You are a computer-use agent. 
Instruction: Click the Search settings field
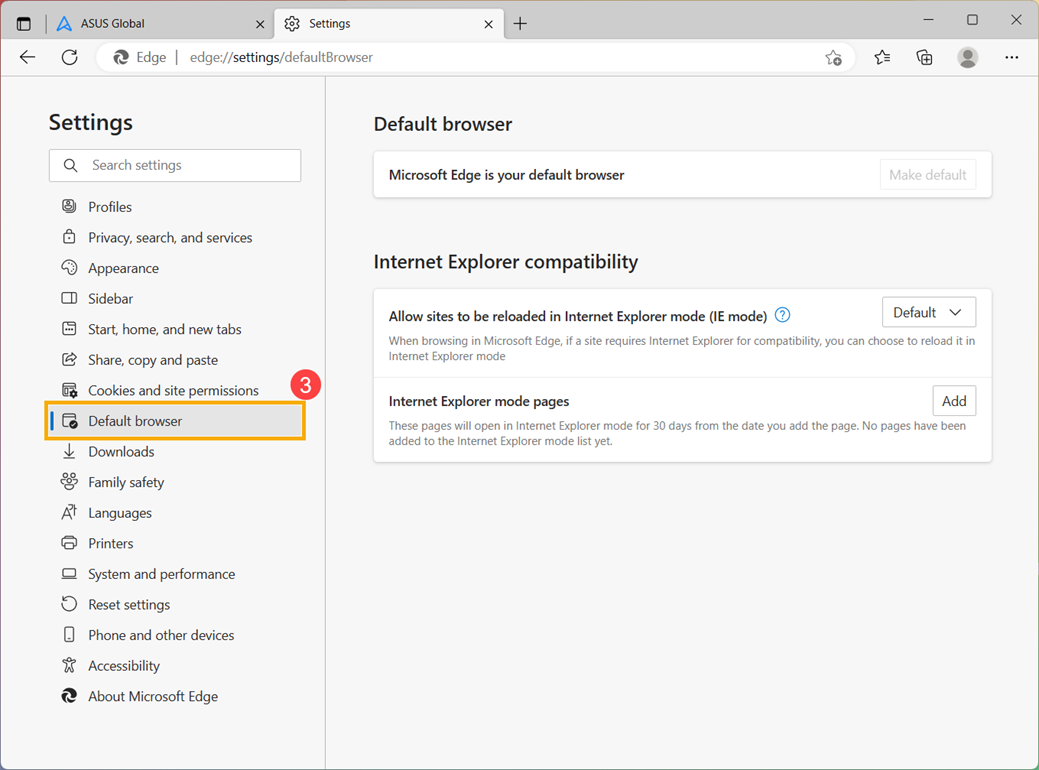175,165
